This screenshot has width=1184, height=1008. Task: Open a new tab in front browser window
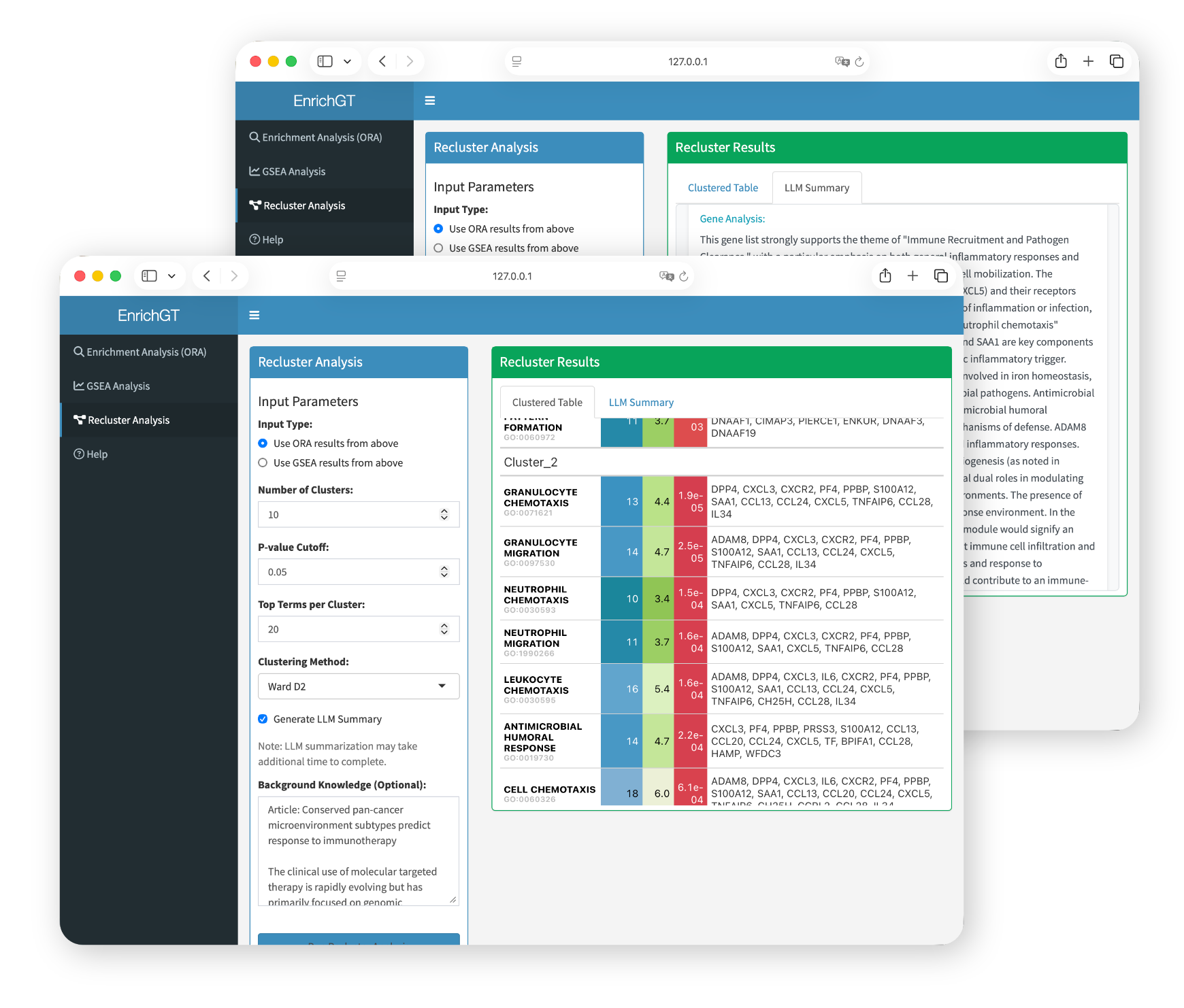tap(912, 275)
